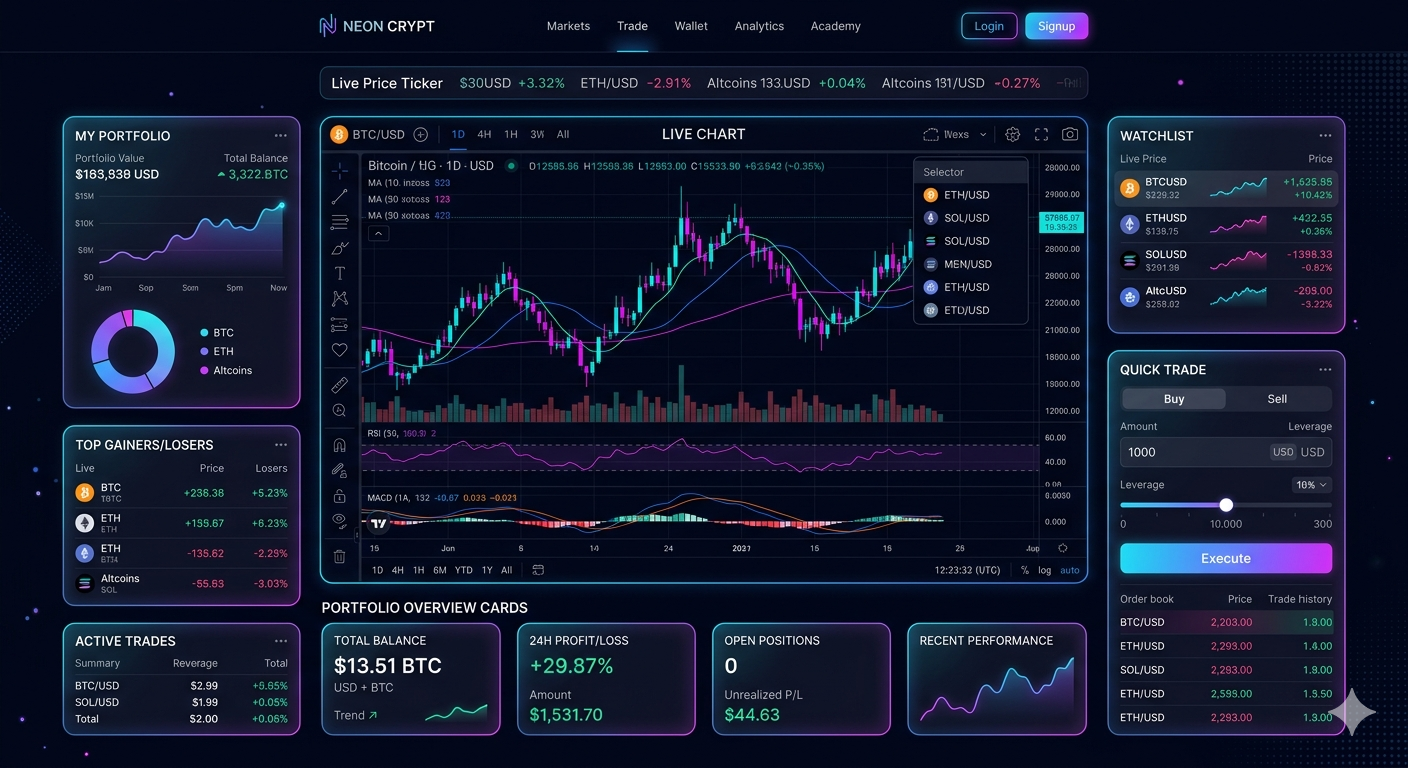Open the Analytics nav item
Viewport: 1408px width, 768px height.
pos(759,26)
